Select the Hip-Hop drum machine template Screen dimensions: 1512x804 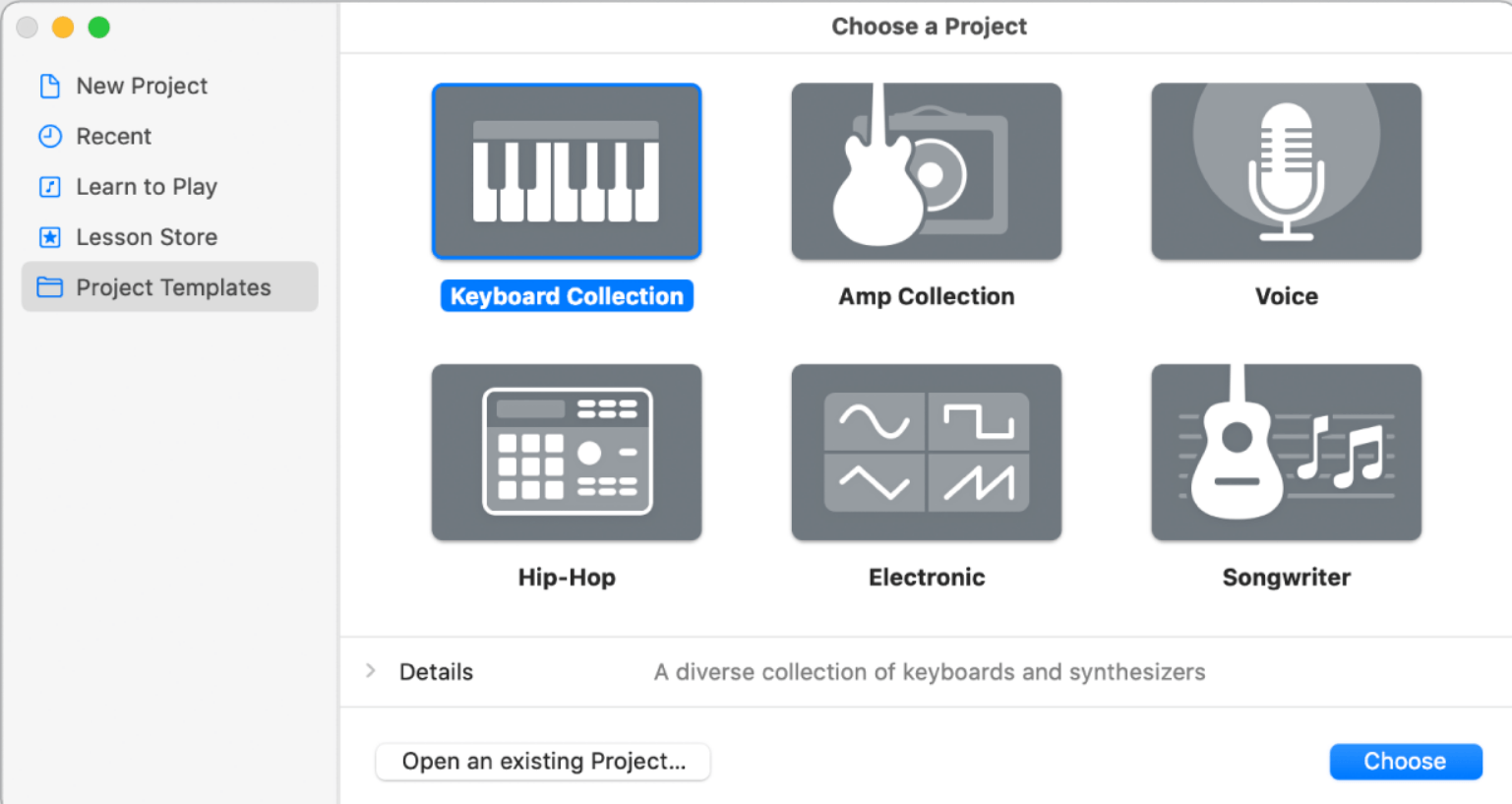click(567, 452)
